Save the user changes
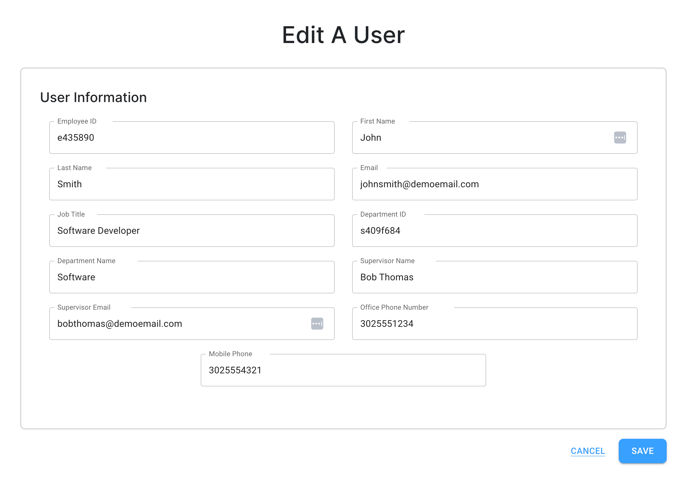The height and width of the screenshot is (485, 688). [642, 451]
